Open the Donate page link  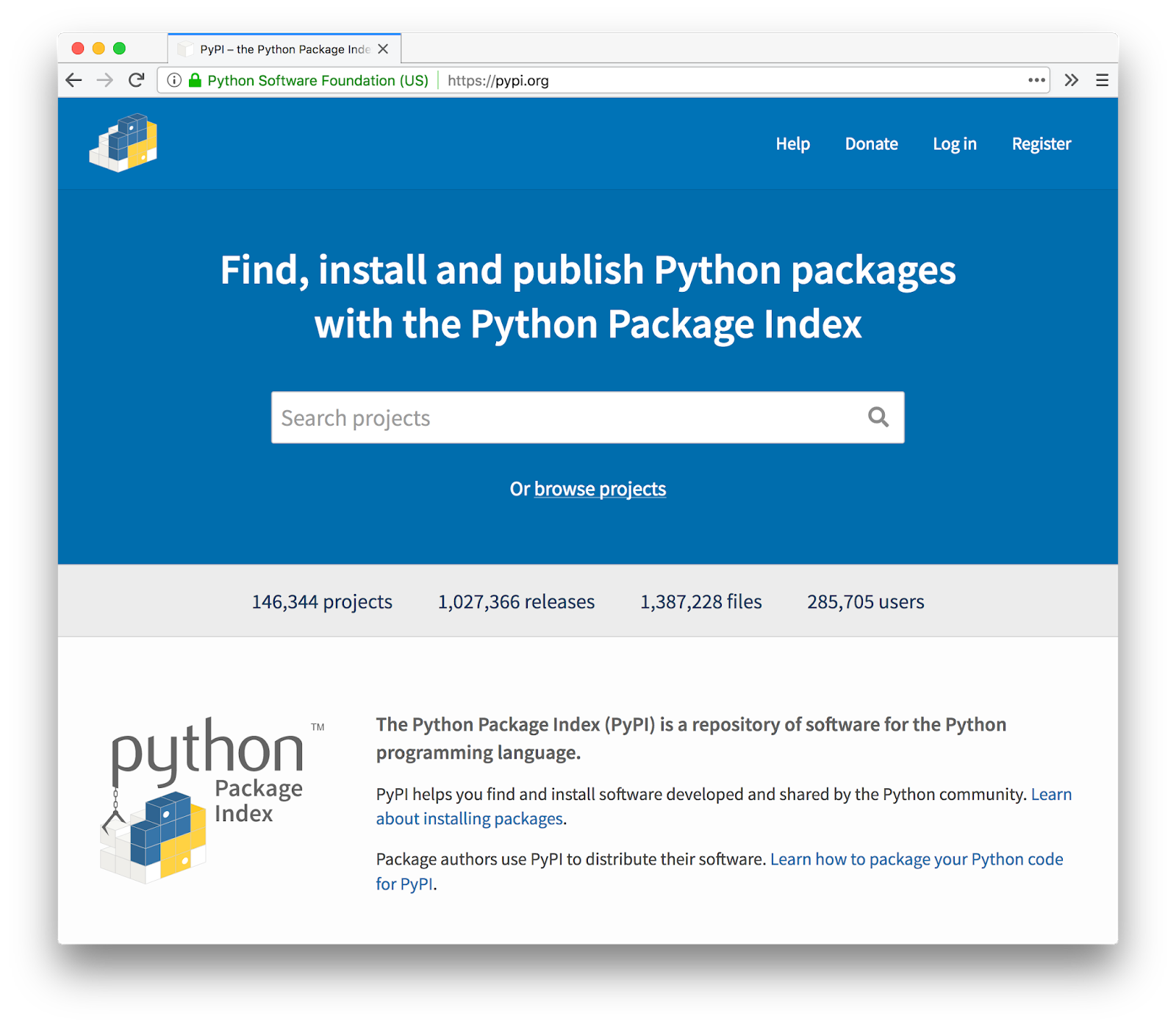(x=871, y=144)
